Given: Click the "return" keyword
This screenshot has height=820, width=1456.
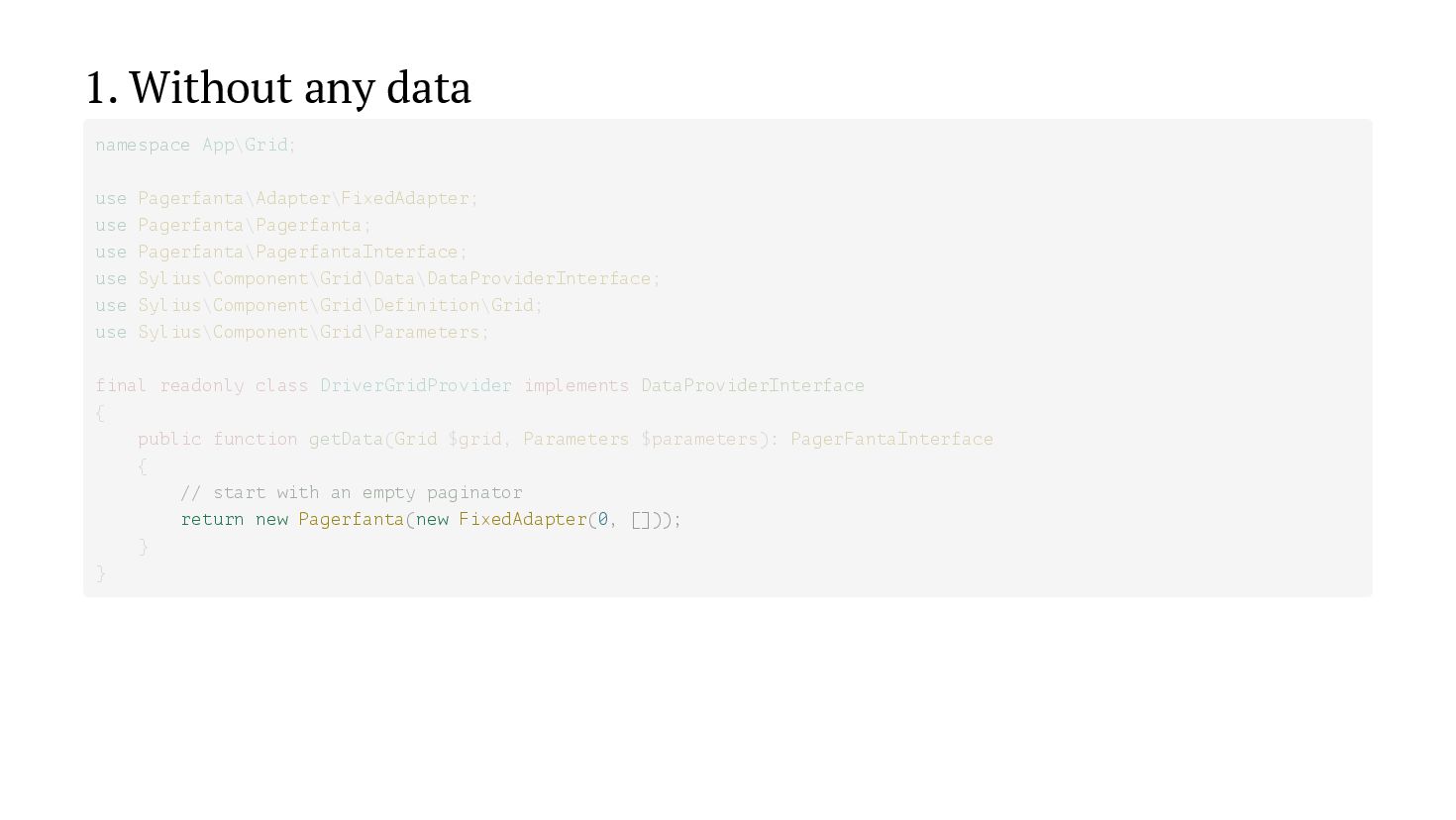Looking at the screenshot, I should coord(212,519).
